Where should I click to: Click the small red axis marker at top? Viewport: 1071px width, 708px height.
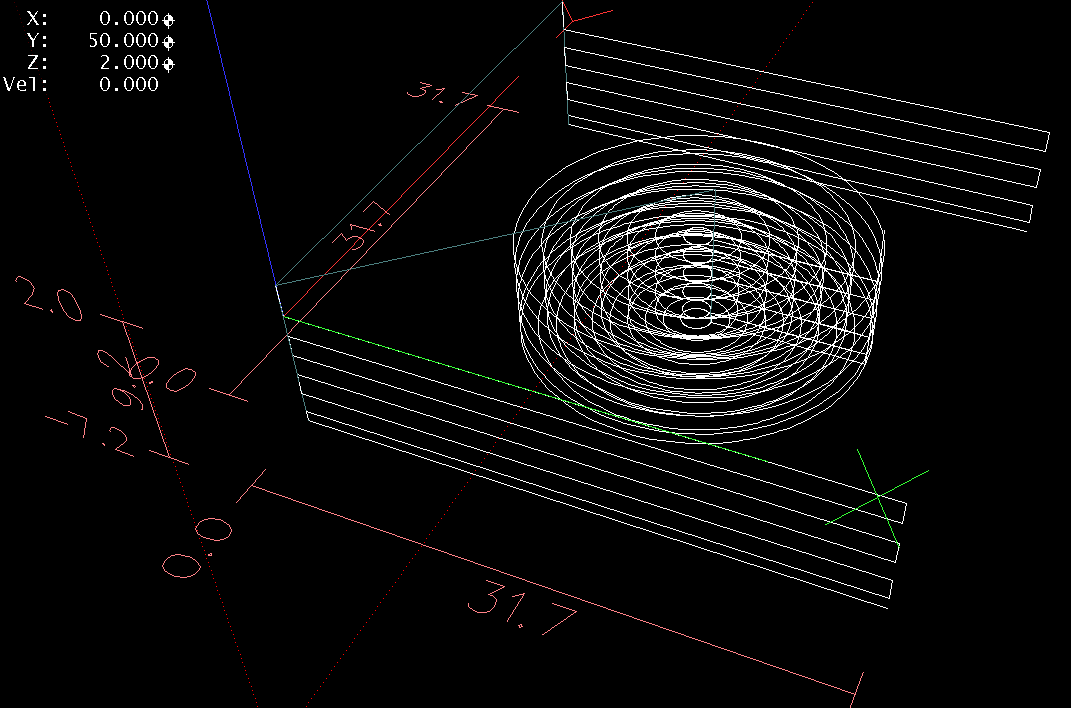point(577,17)
